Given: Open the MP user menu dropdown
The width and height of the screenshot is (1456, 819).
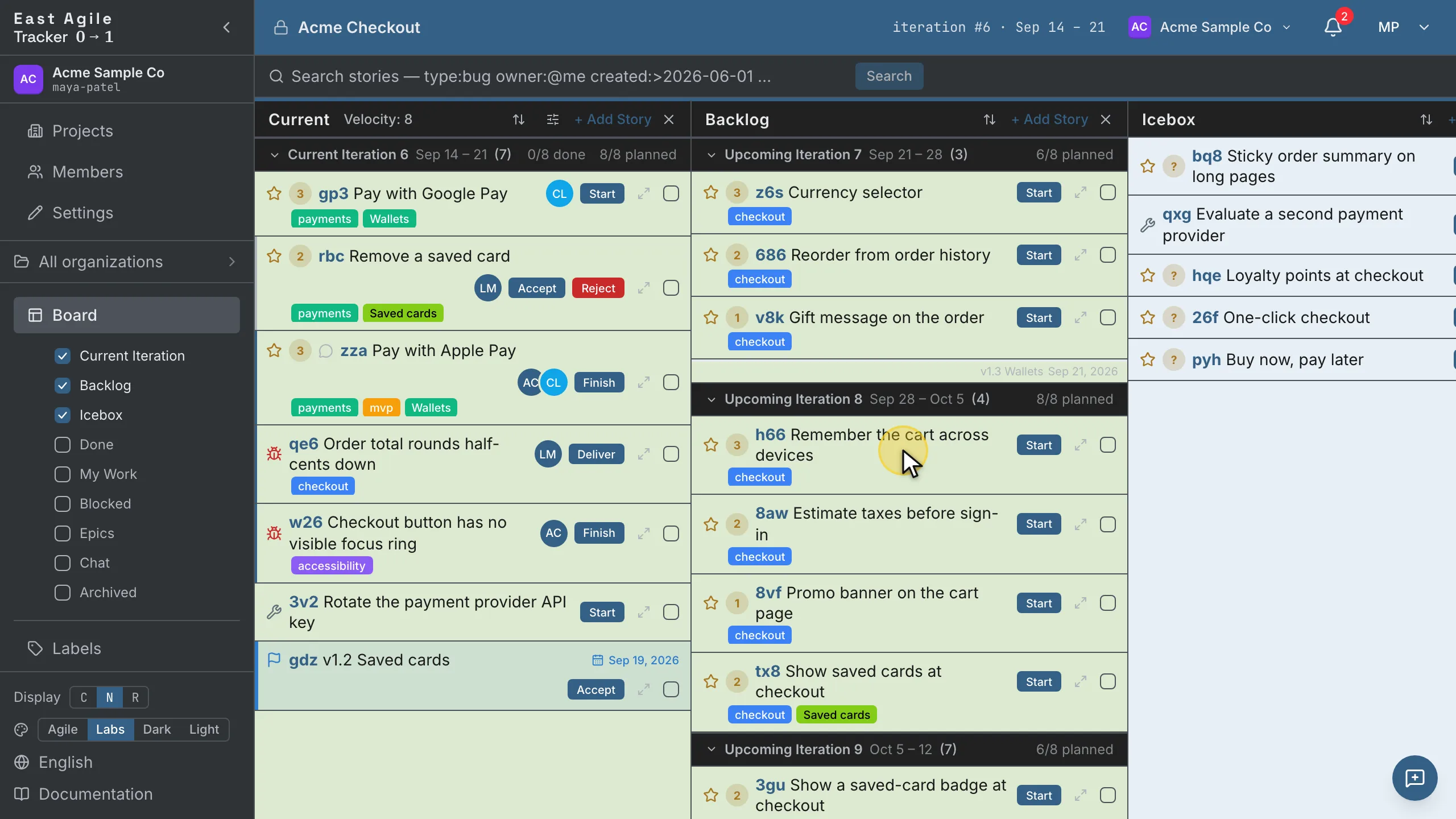Looking at the screenshot, I should click(x=1404, y=27).
